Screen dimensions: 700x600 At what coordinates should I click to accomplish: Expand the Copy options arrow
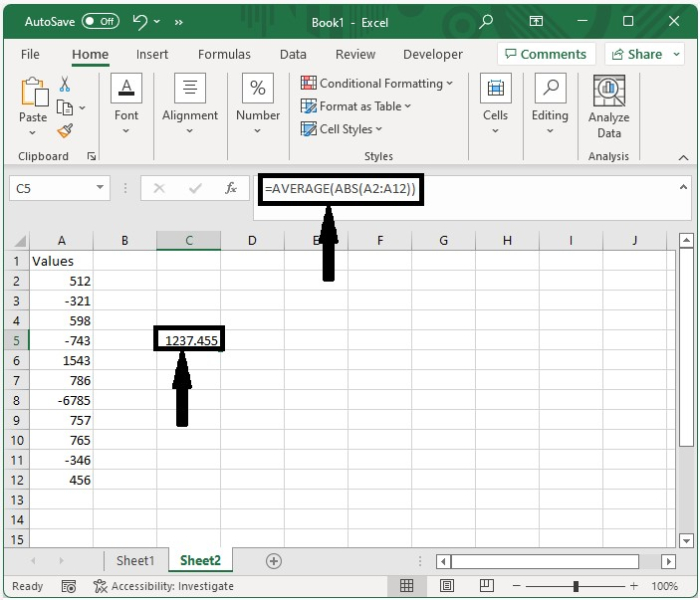coord(82,108)
